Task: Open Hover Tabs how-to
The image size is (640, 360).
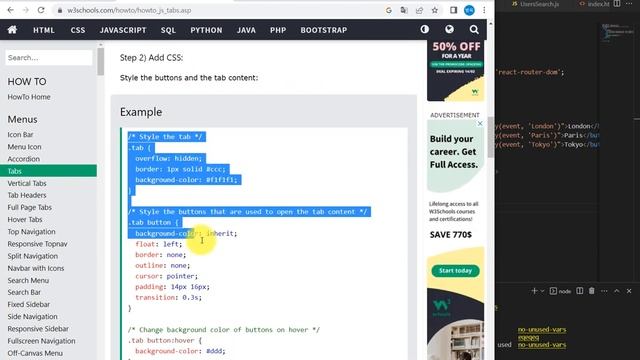Action: tap(25, 220)
